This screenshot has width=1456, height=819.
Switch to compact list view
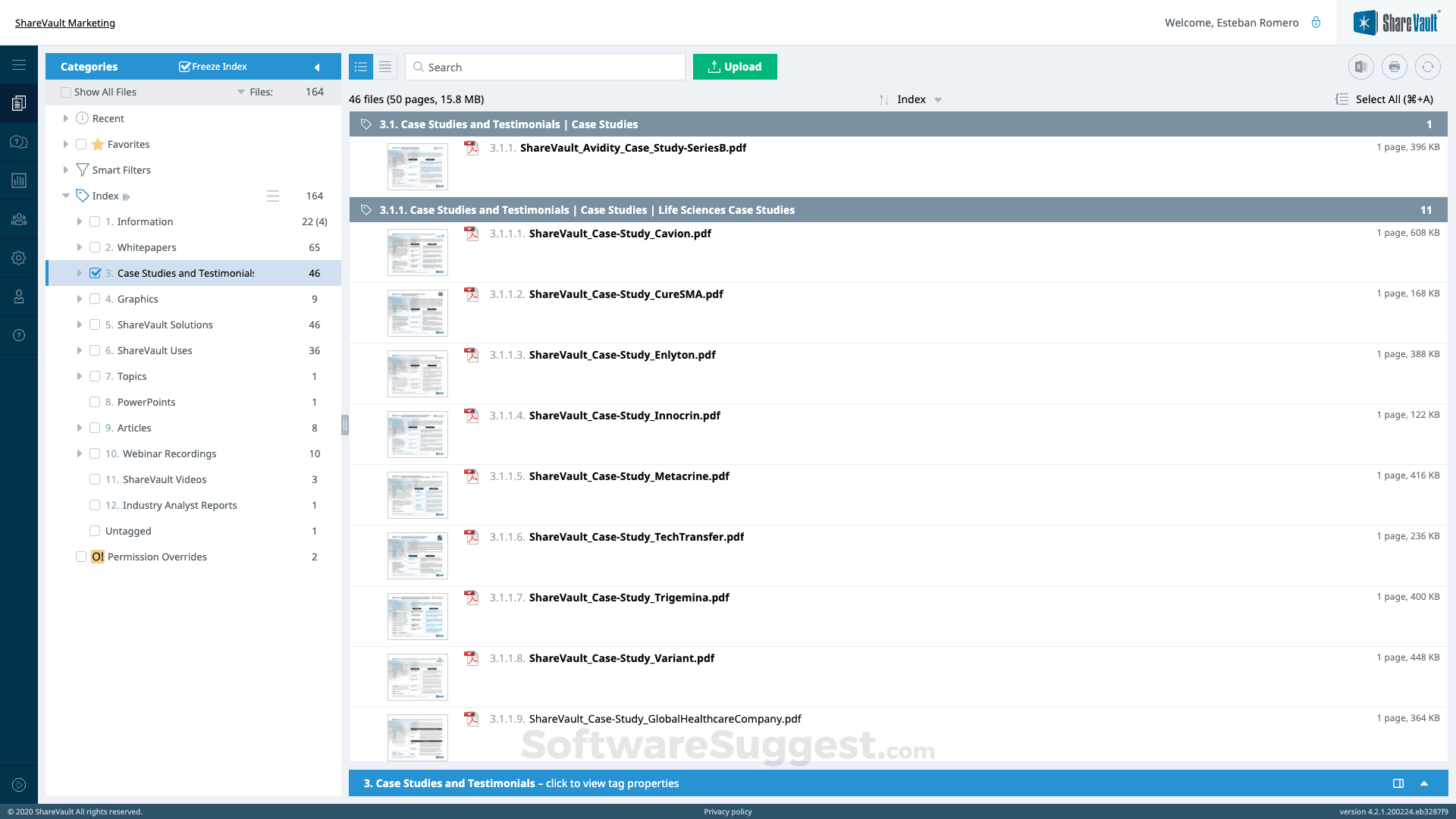point(385,67)
